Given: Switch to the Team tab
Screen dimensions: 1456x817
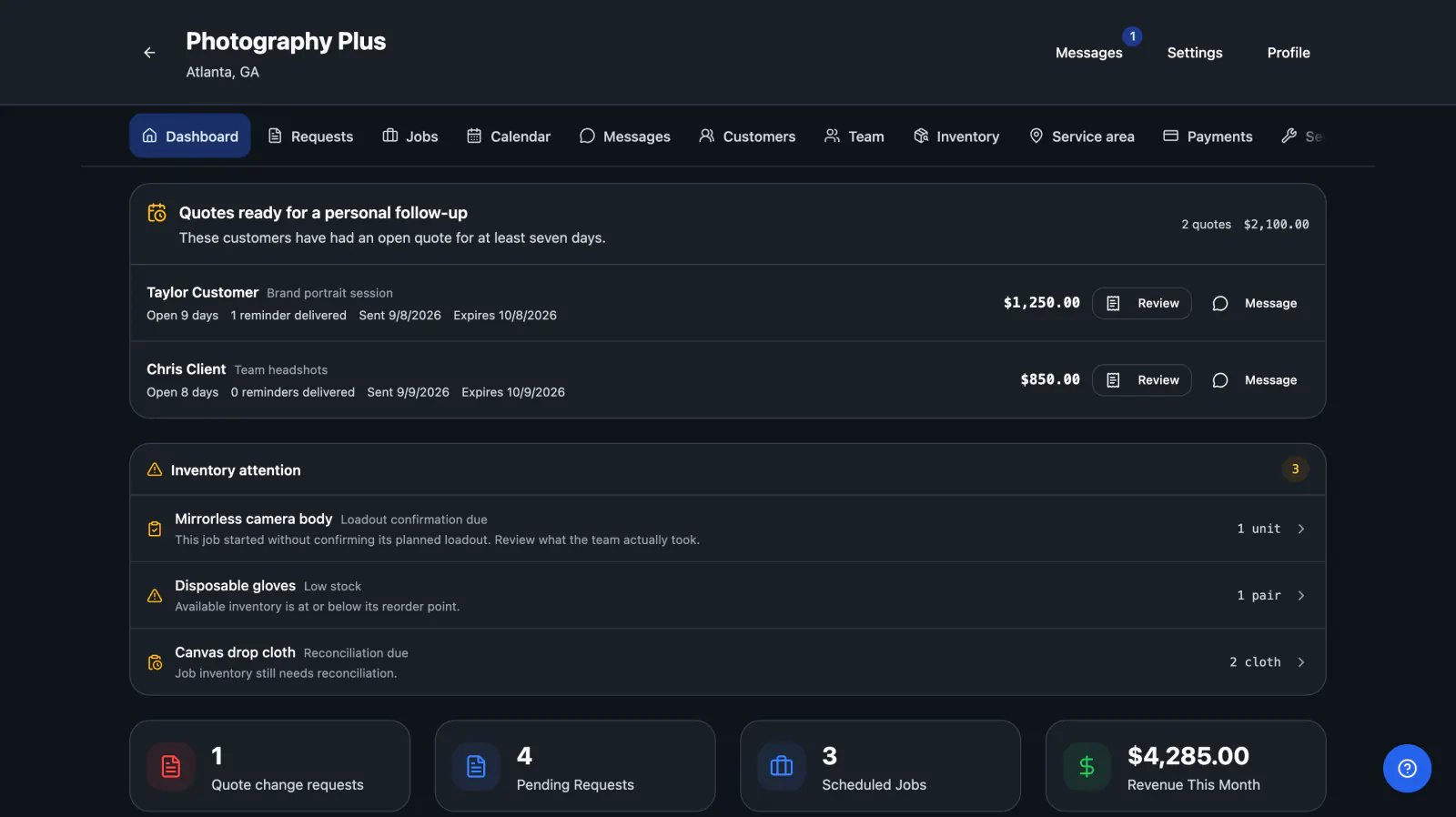Looking at the screenshot, I should [854, 136].
